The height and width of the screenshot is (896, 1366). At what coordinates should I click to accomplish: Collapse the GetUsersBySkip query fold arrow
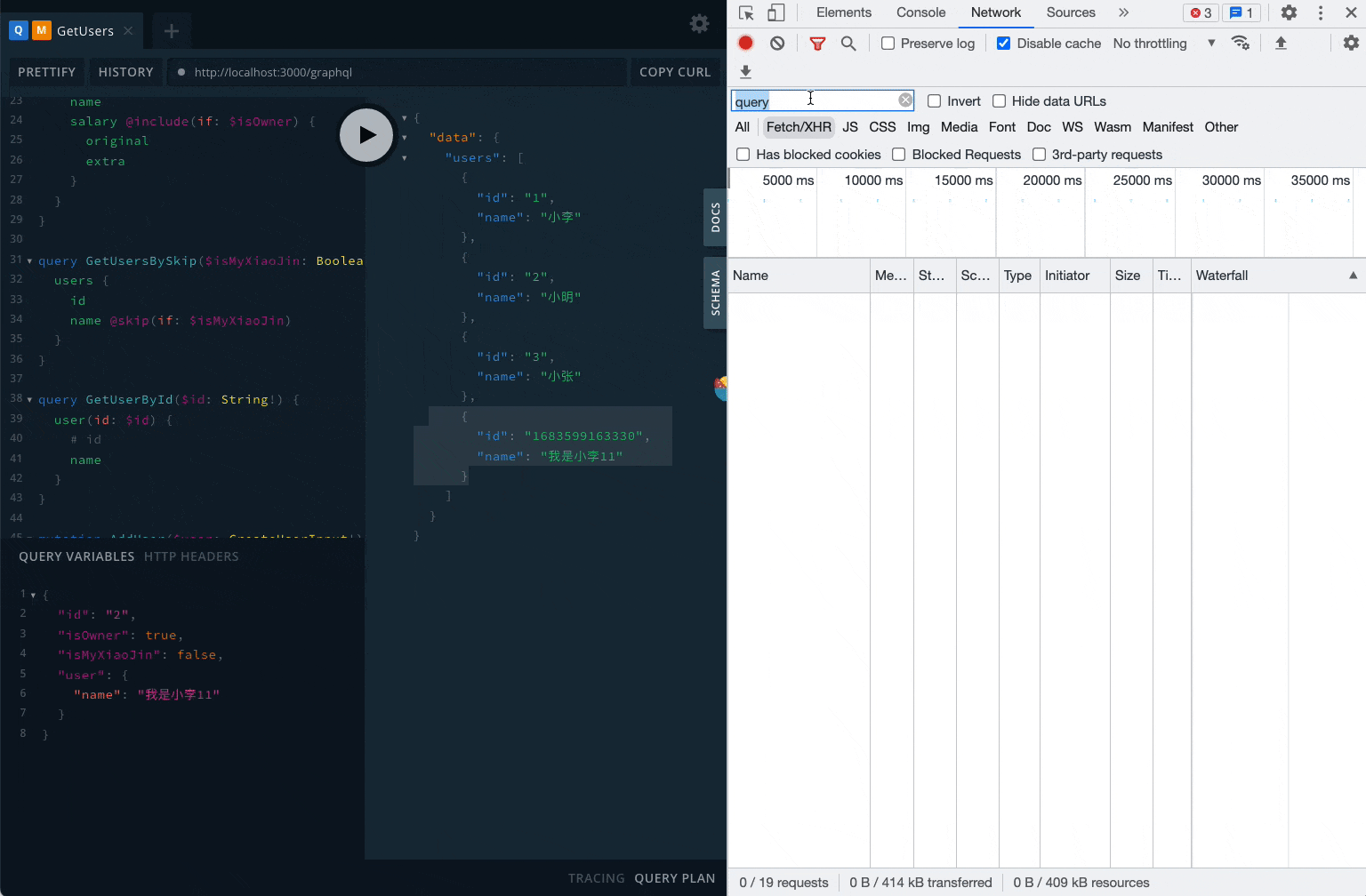[29, 261]
